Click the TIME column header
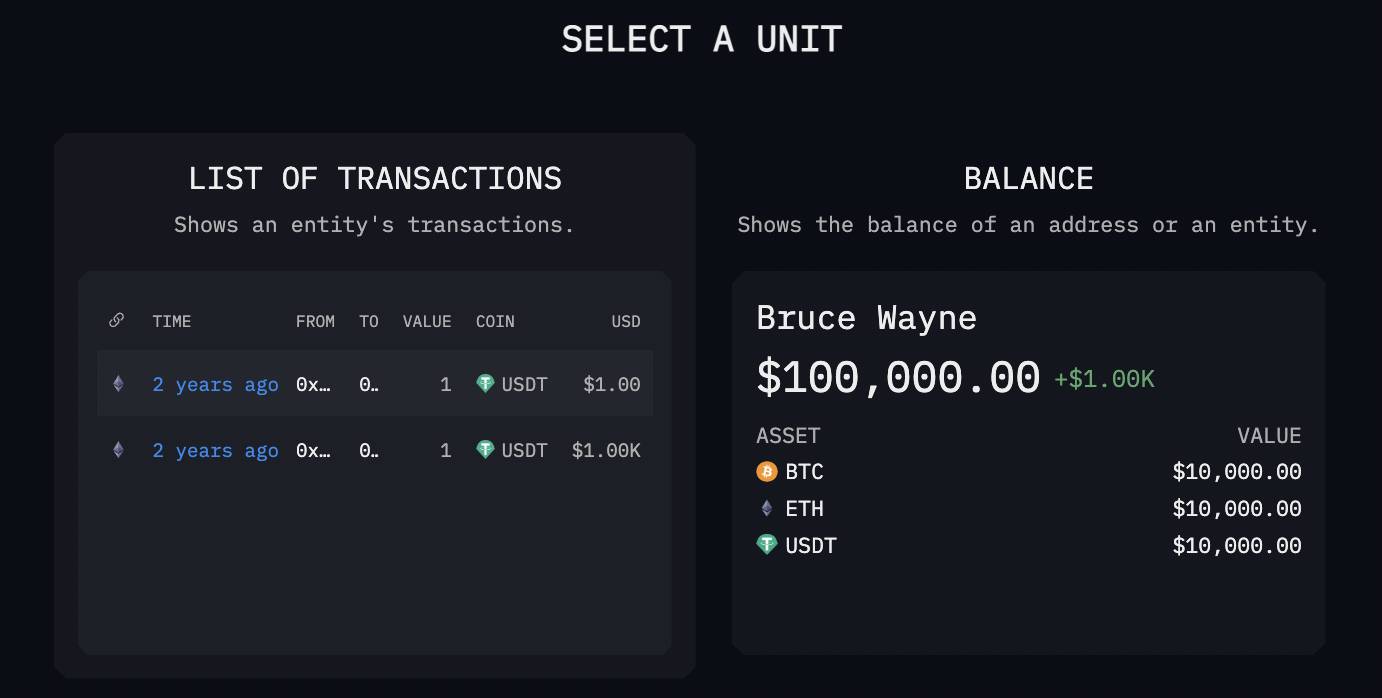The height and width of the screenshot is (698, 1382). point(172,321)
